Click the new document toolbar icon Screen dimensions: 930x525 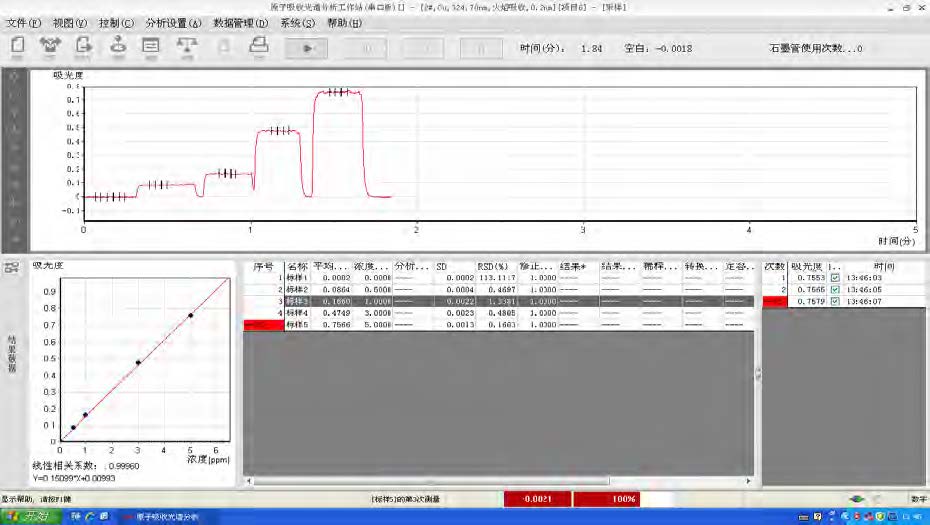tap(18, 45)
